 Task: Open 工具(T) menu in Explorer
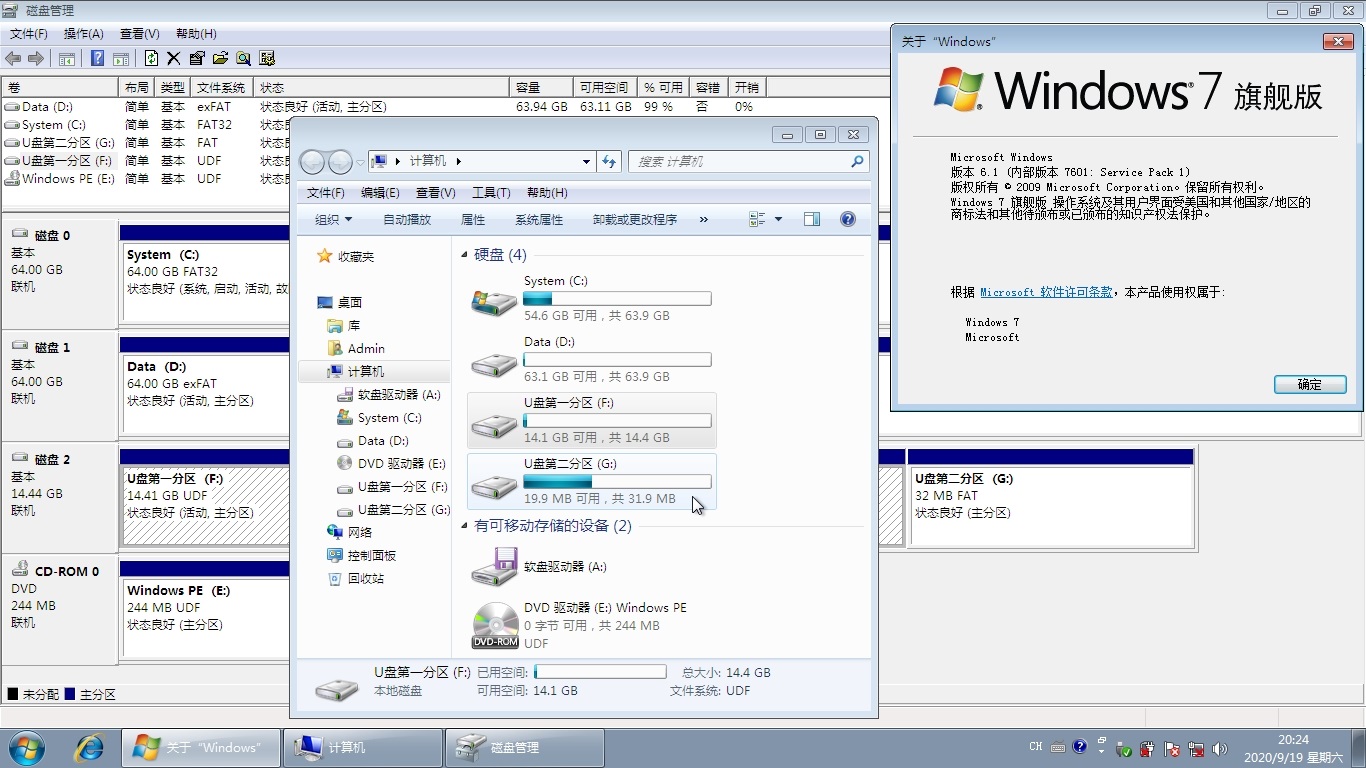point(490,193)
